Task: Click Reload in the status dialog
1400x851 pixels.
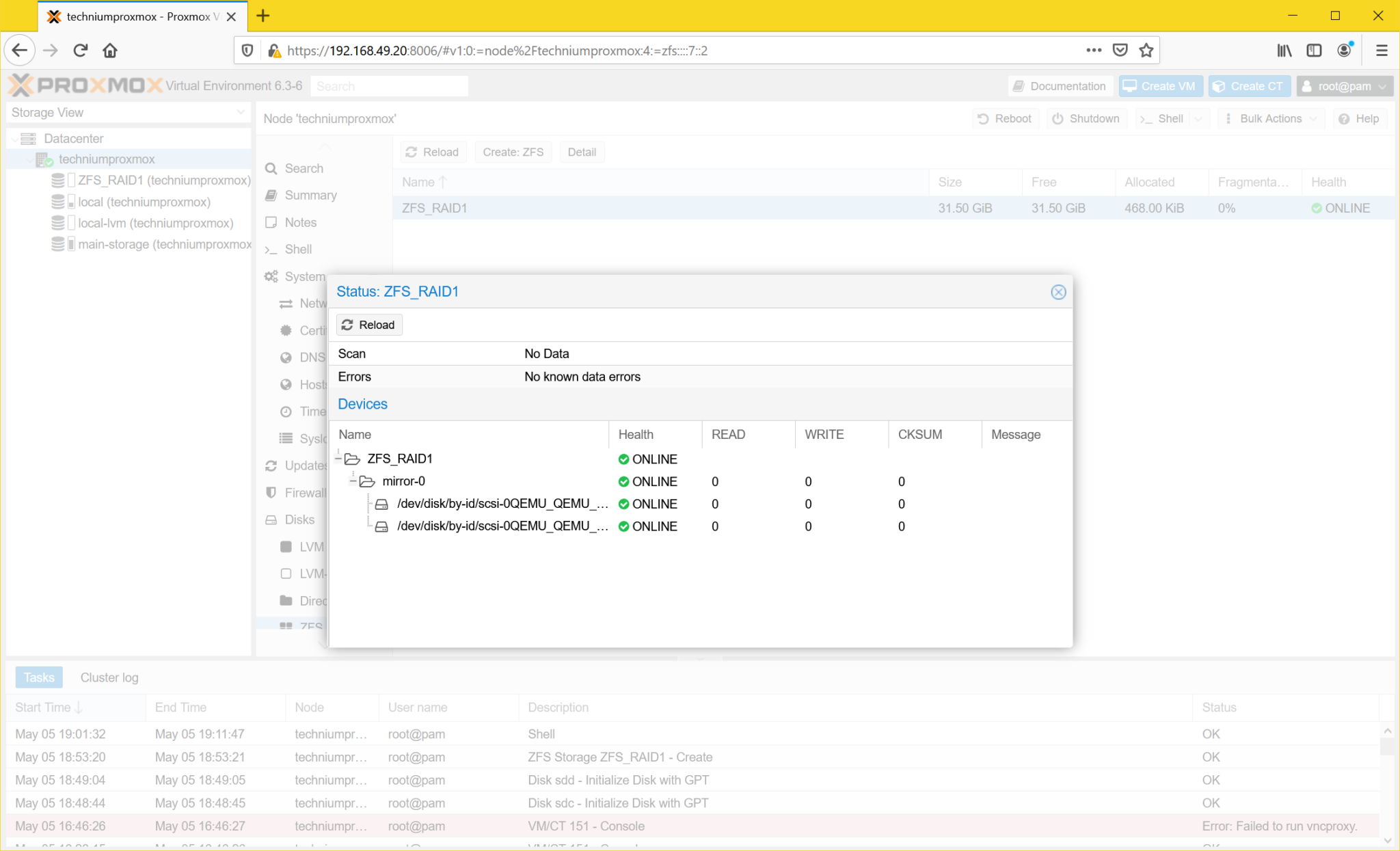Action: (x=368, y=325)
